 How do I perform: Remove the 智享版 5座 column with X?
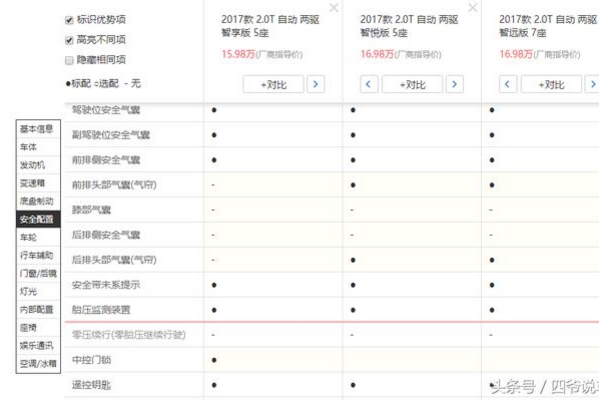(333, 8)
